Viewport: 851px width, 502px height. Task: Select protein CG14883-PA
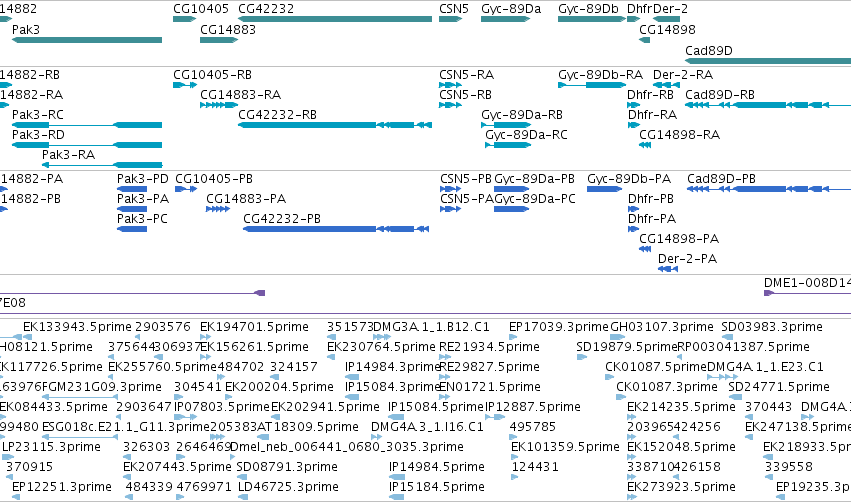pyautogui.click(x=218, y=209)
